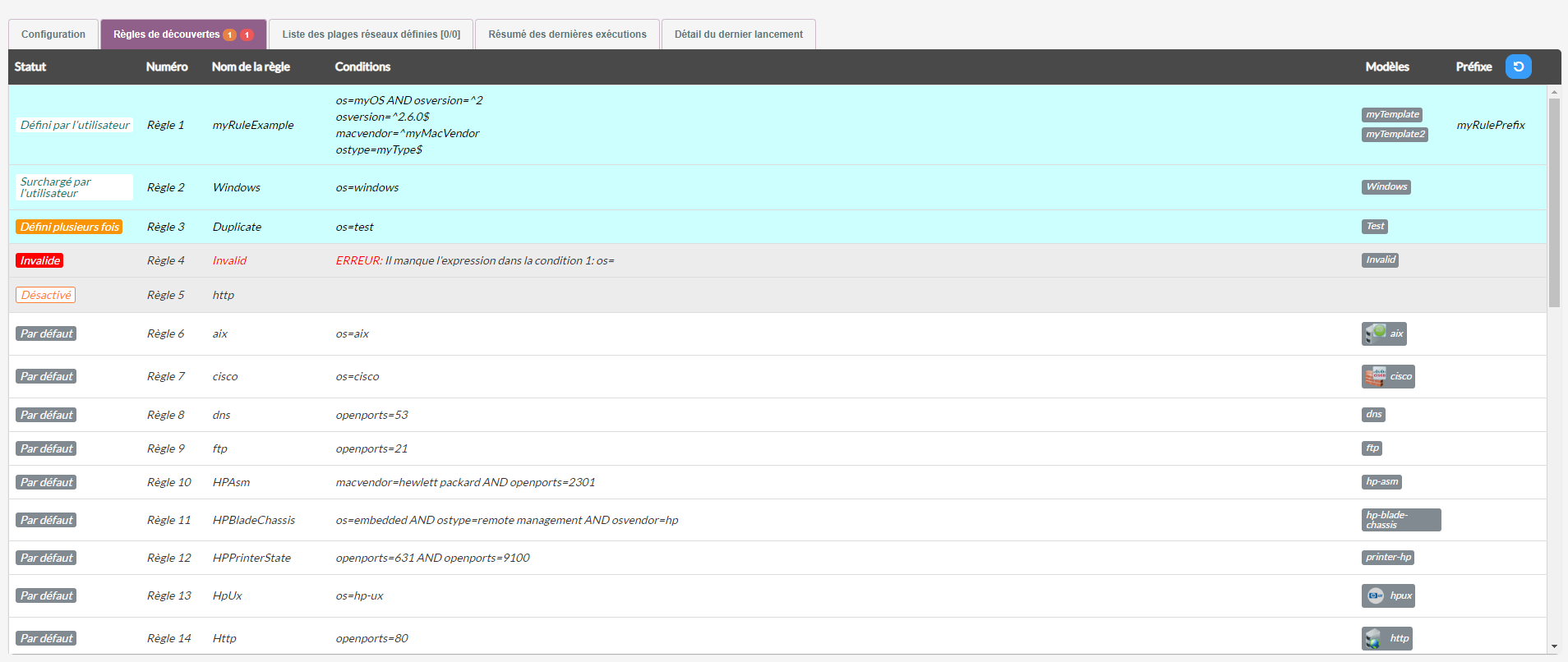Click the red error count badge
The width and height of the screenshot is (1568, 662).
pyautogui.click(x=247, y=34)
